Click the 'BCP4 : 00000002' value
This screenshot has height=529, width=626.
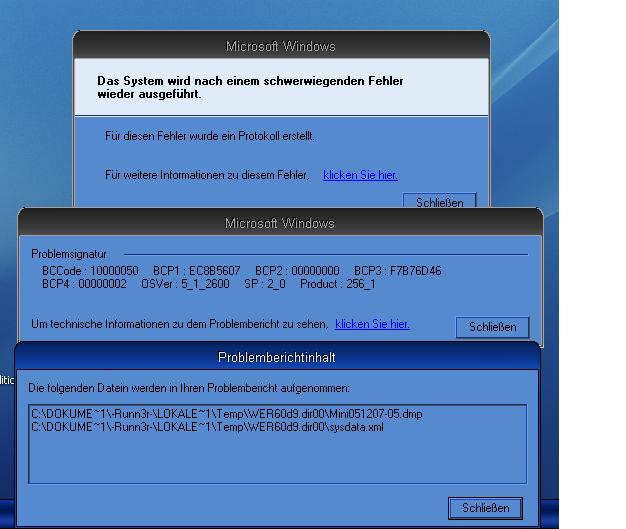(x=84, y=284)
